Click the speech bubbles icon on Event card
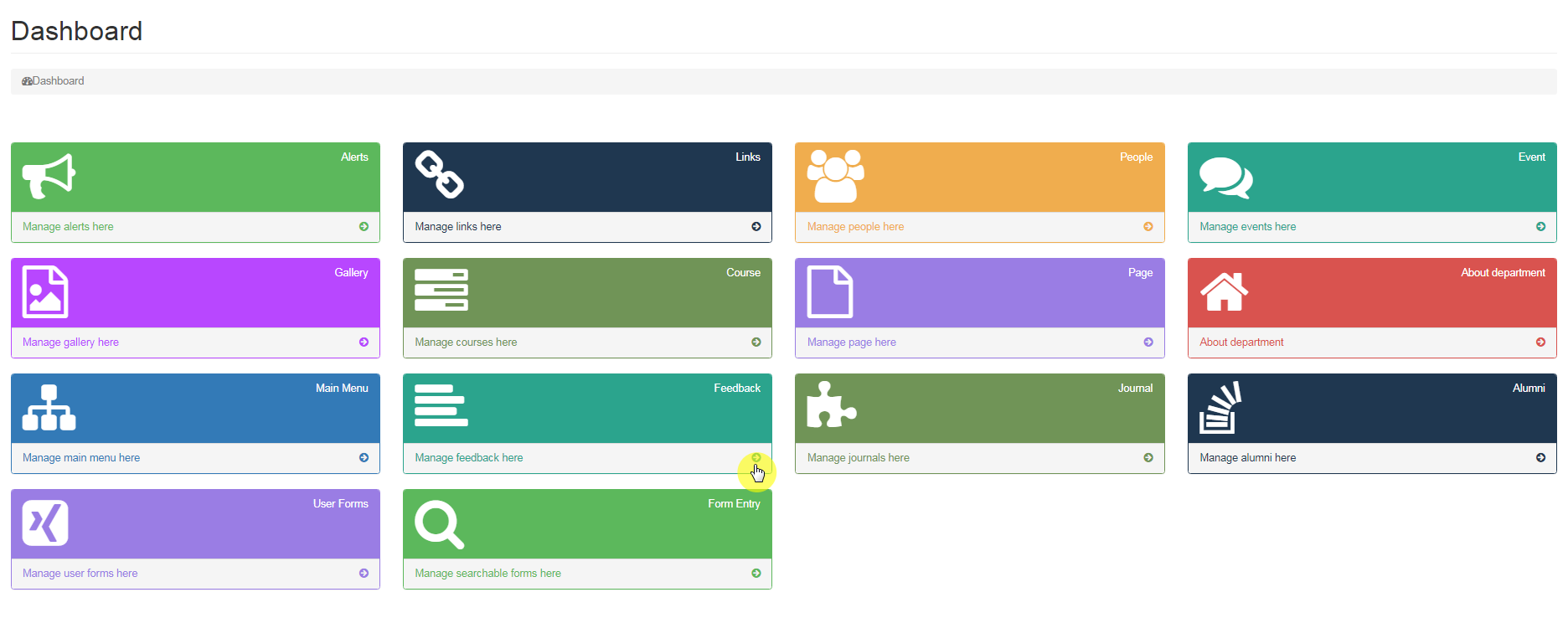This screenshot has height=618, width=1568. coord(1225,178)
